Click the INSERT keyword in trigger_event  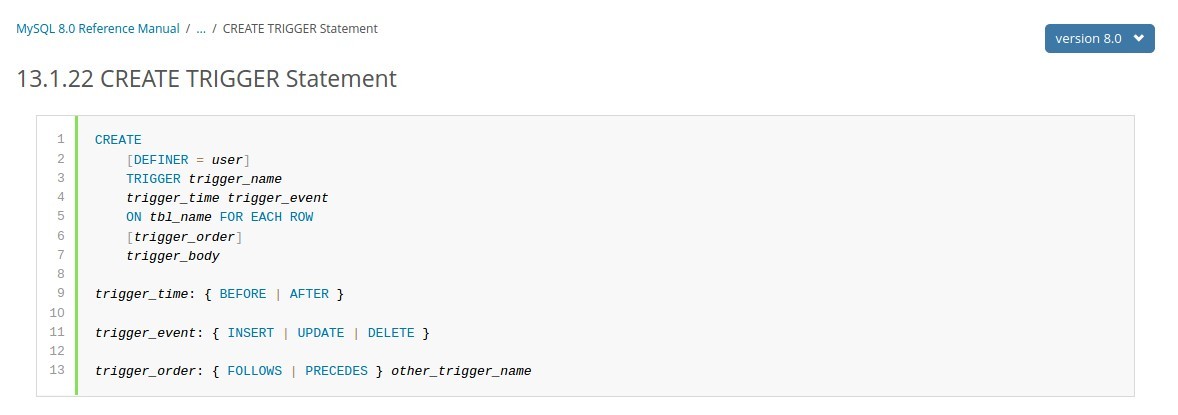tap(250, 332)
